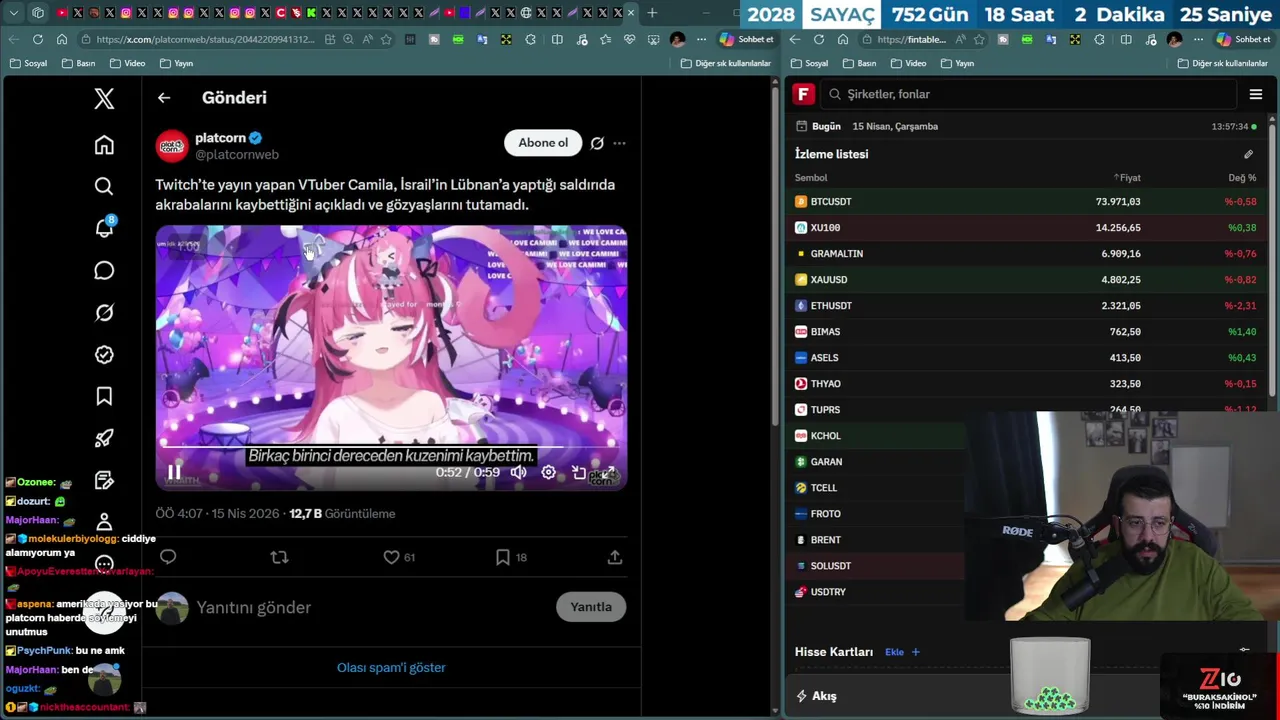Open the Grok icon in X sidebar
Screen dimensions: 1280x720
(104, 313)
